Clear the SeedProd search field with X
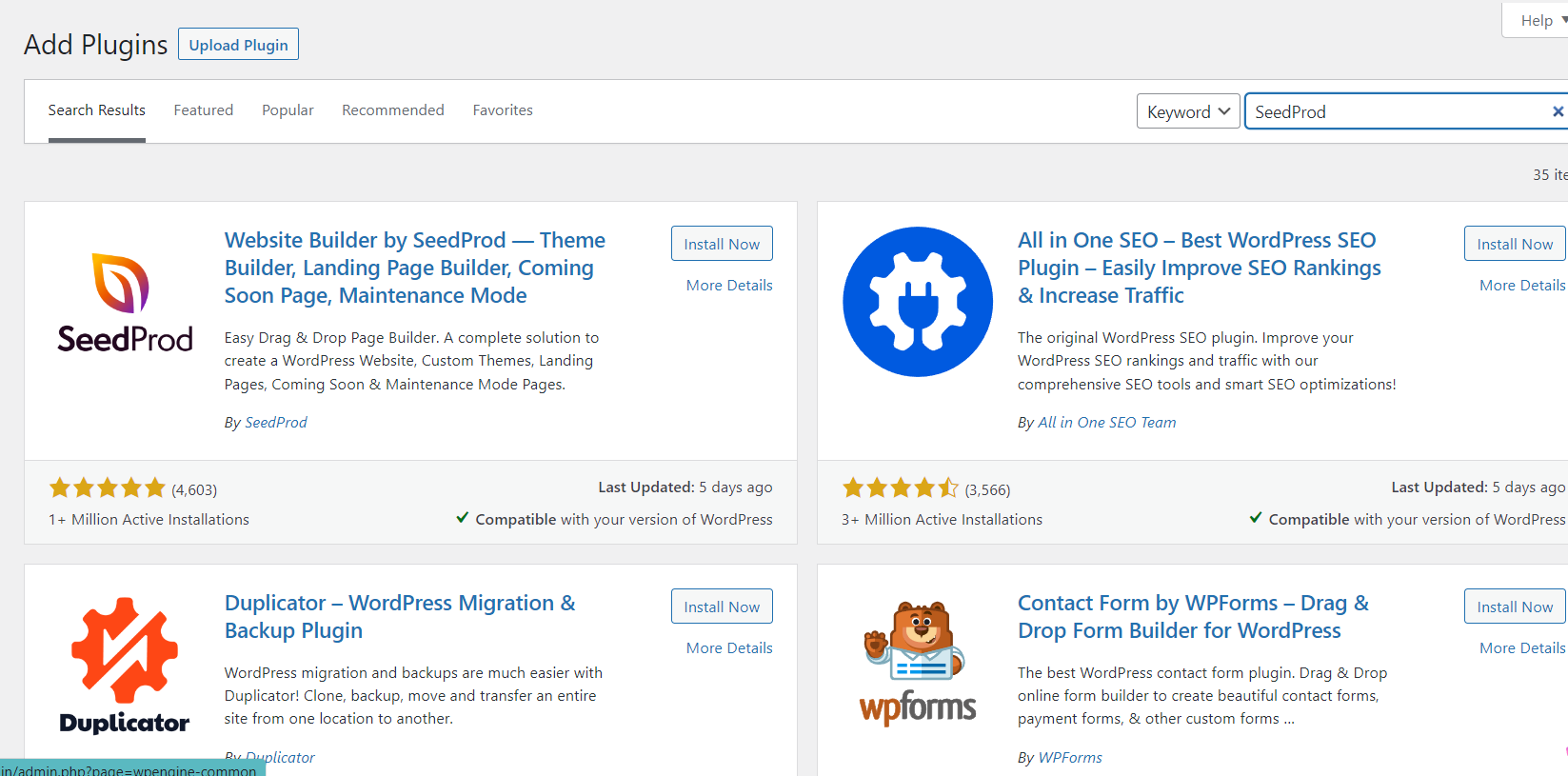The image size is (1568, 776). [1558, 111]
